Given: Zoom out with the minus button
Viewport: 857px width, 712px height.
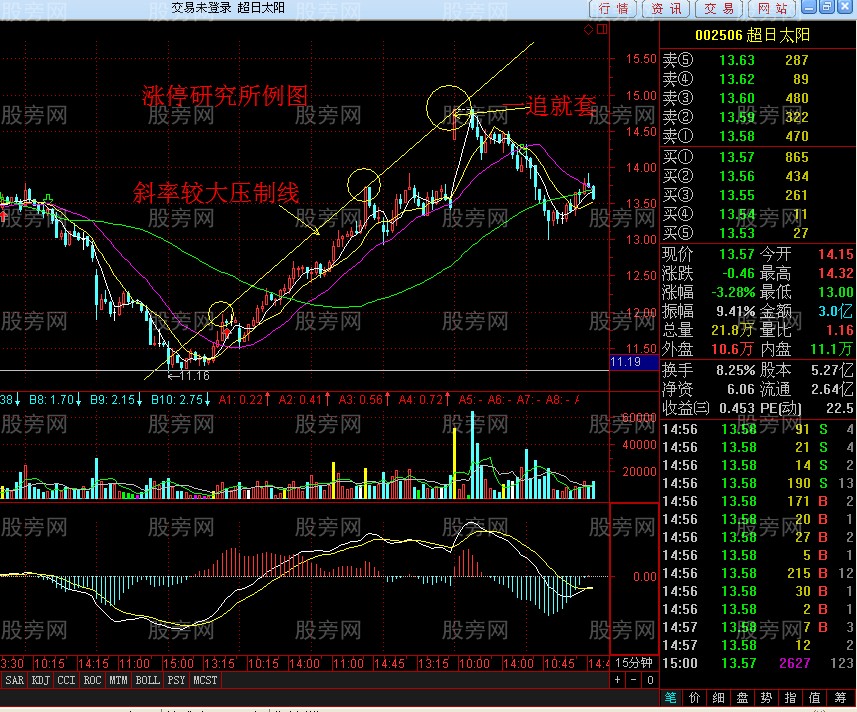Looking at the screenshot, I should [632, 680].
